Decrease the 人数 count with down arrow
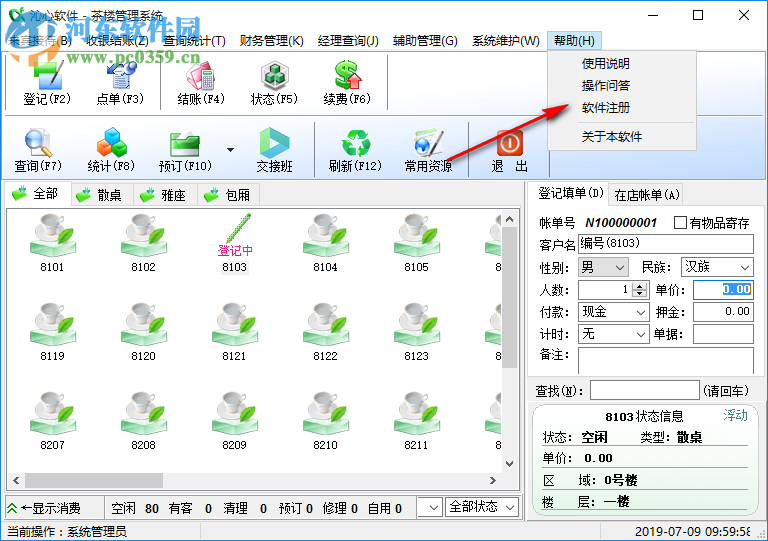The image size is (768, 541). [x=639, y=294]
